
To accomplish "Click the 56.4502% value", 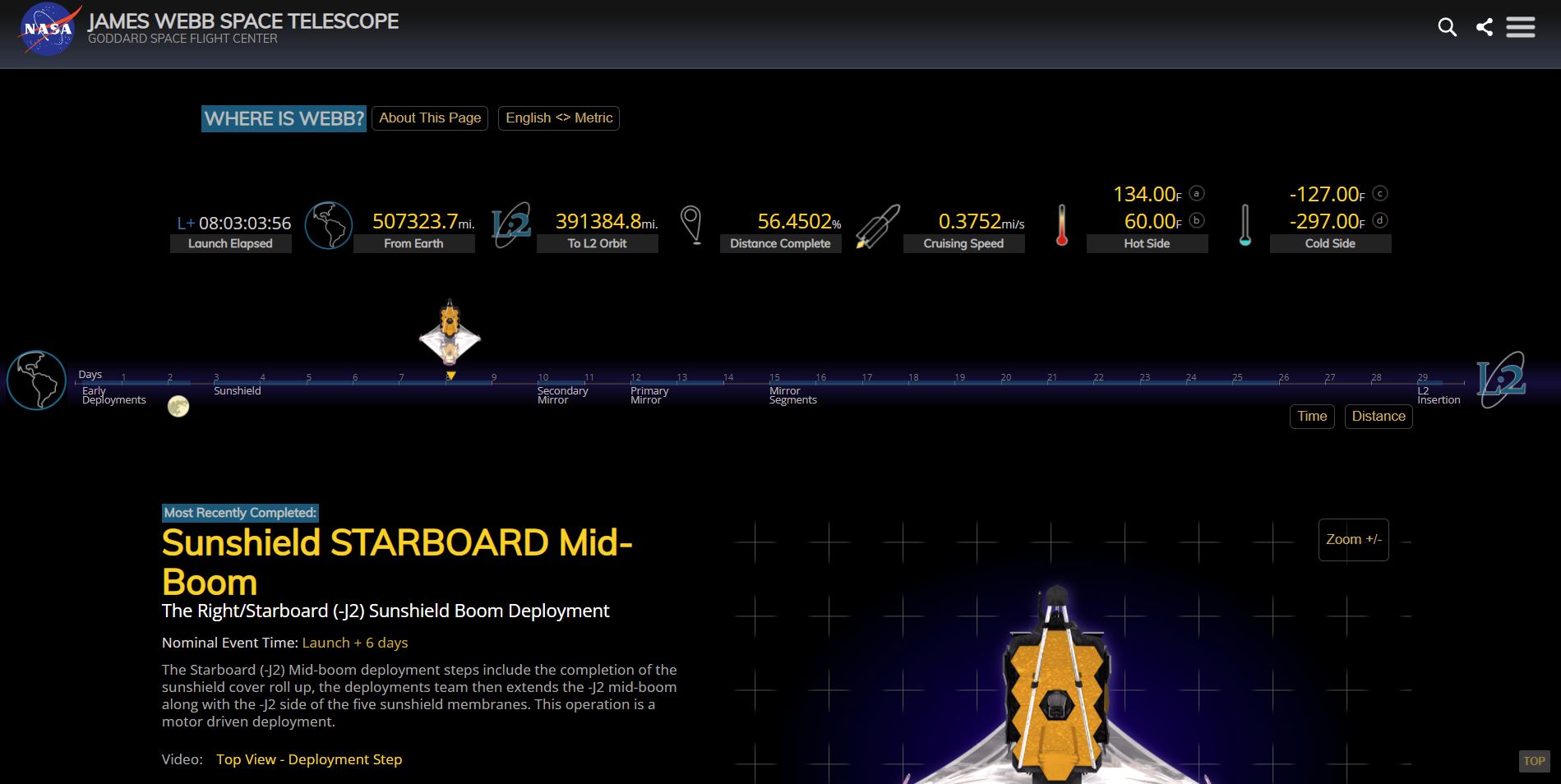I will coord(799,221).
